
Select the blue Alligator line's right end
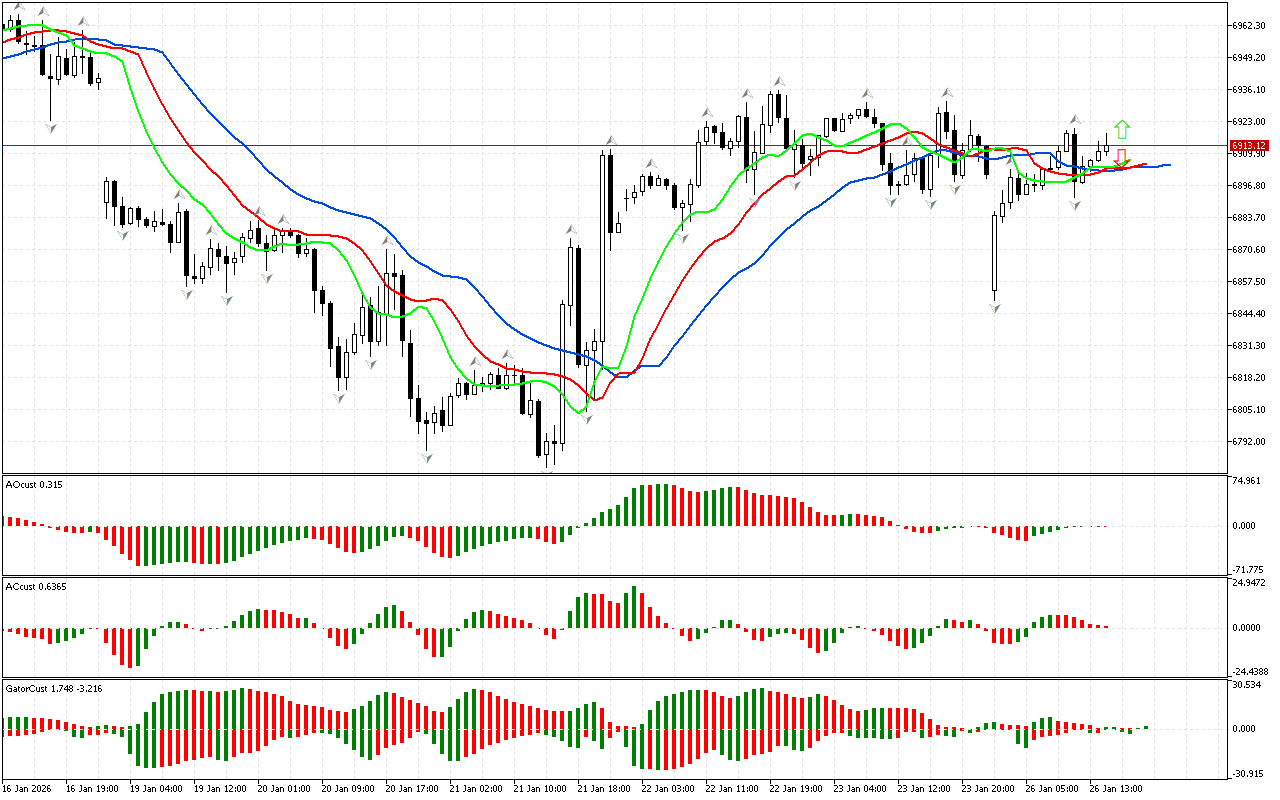coord(1168,165)
